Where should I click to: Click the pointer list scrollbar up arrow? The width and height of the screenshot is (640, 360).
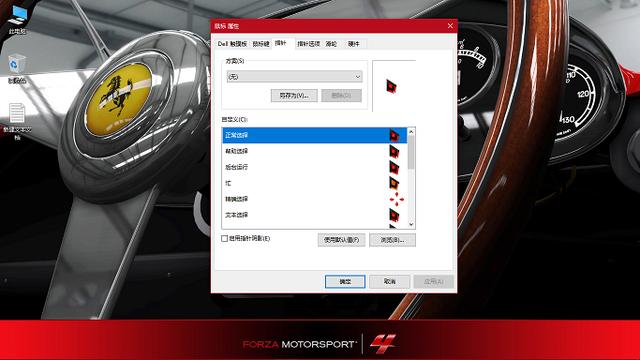(411, 131)
